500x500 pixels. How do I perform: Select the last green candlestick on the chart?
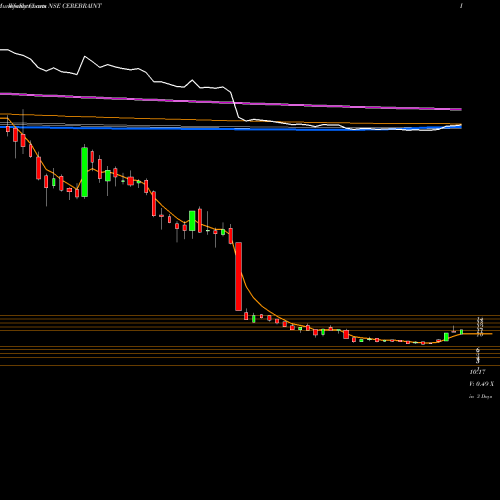click(462, 332)
